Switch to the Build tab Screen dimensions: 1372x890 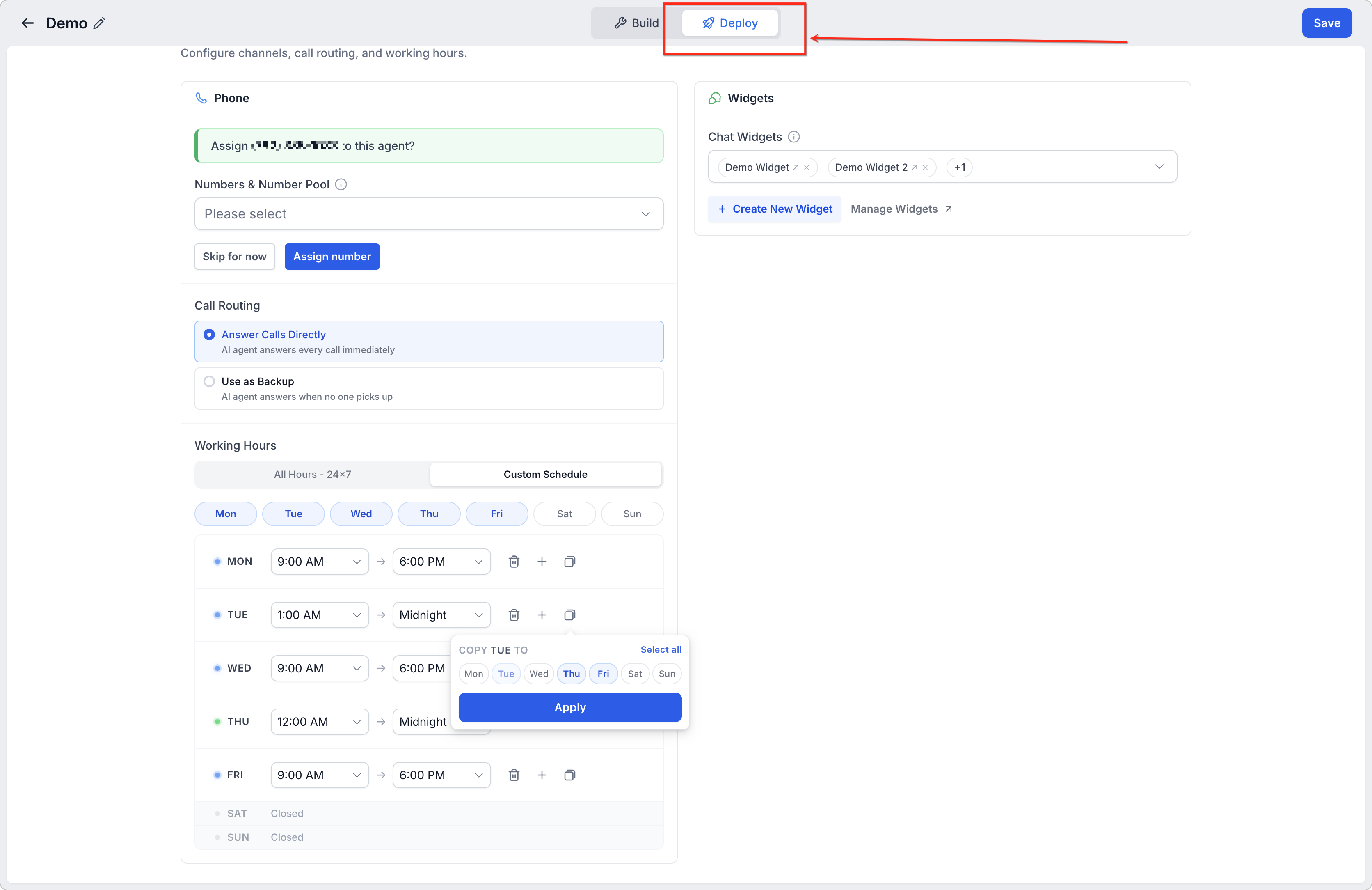pos(636,23)
